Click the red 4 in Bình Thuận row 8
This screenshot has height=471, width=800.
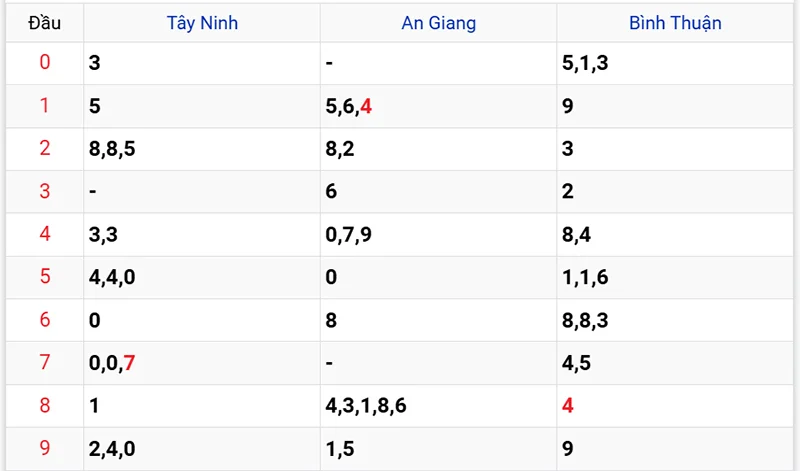click(x=568, y=406)
